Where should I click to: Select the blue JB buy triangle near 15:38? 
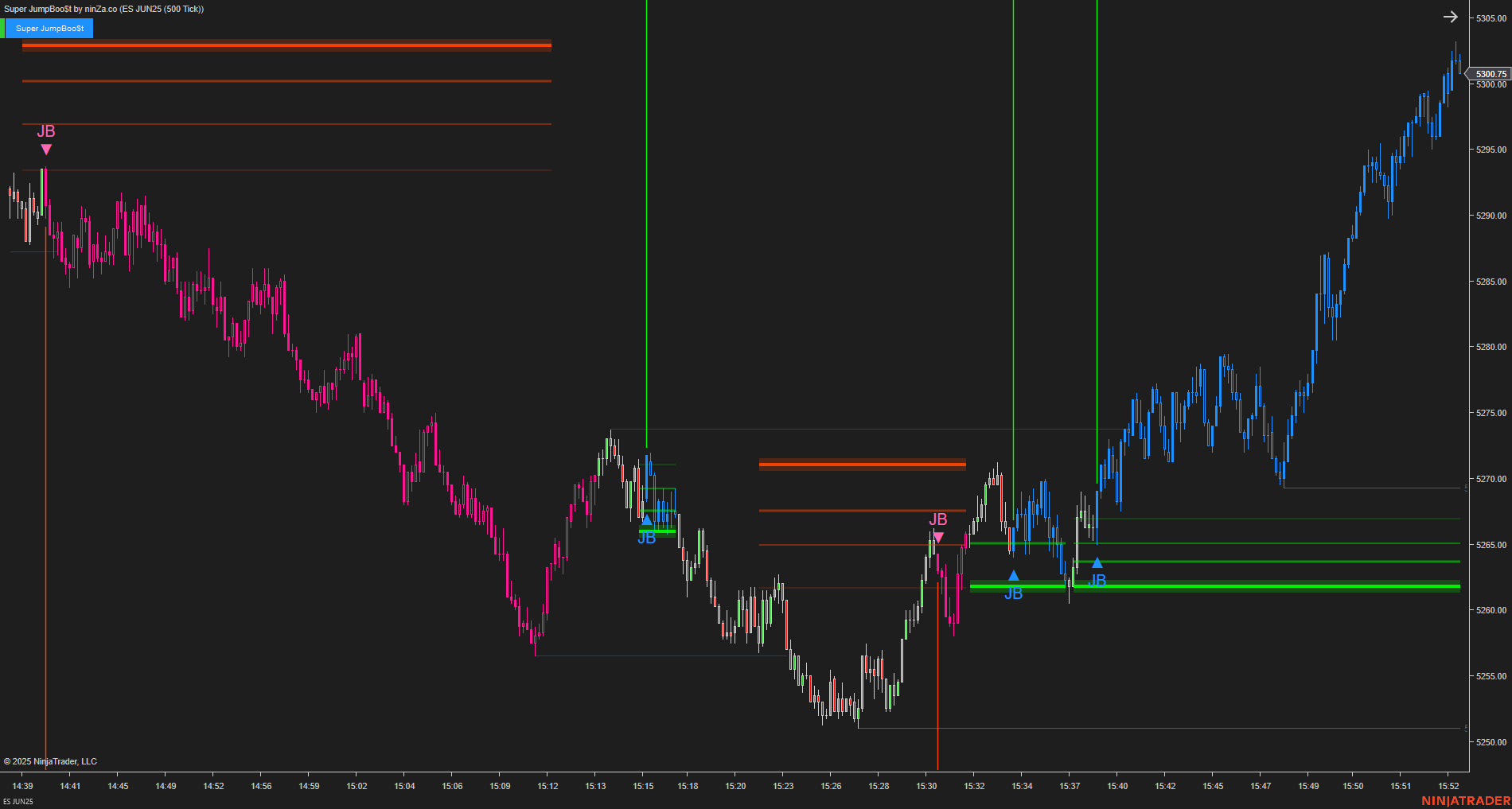(x=1097, y=563)
